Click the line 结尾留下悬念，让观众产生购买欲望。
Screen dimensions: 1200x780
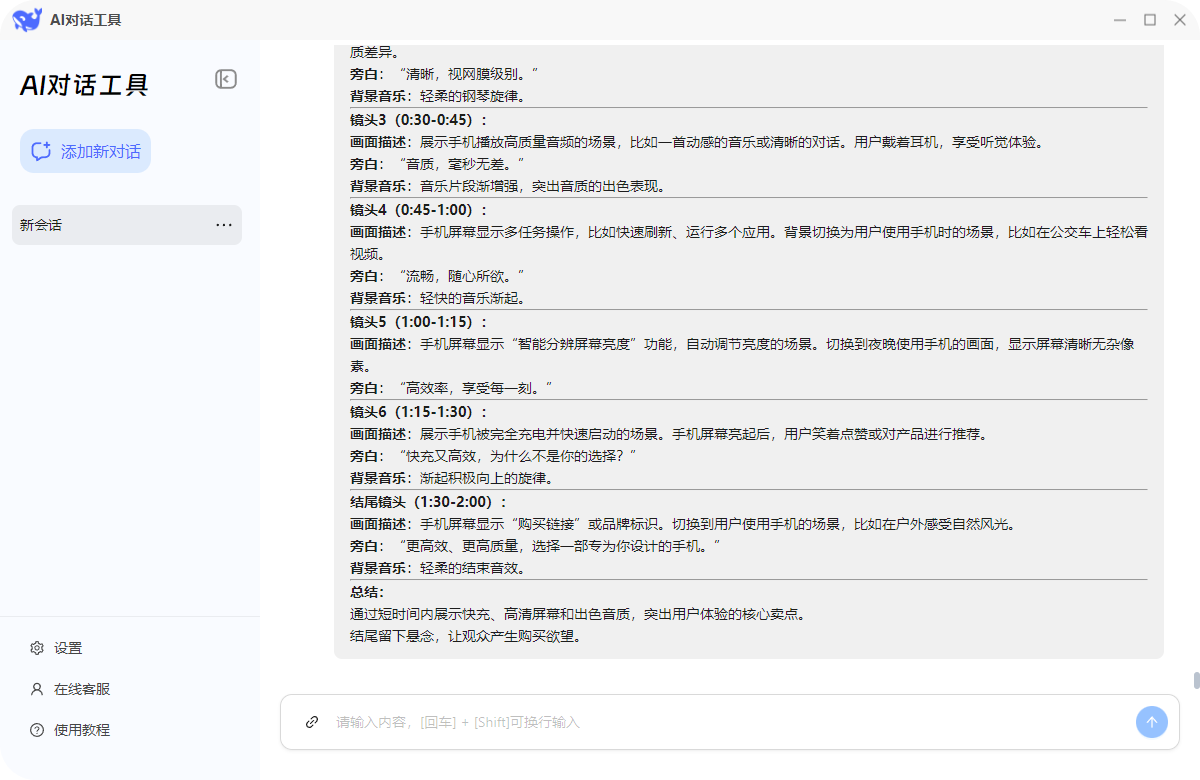point(465,636)
